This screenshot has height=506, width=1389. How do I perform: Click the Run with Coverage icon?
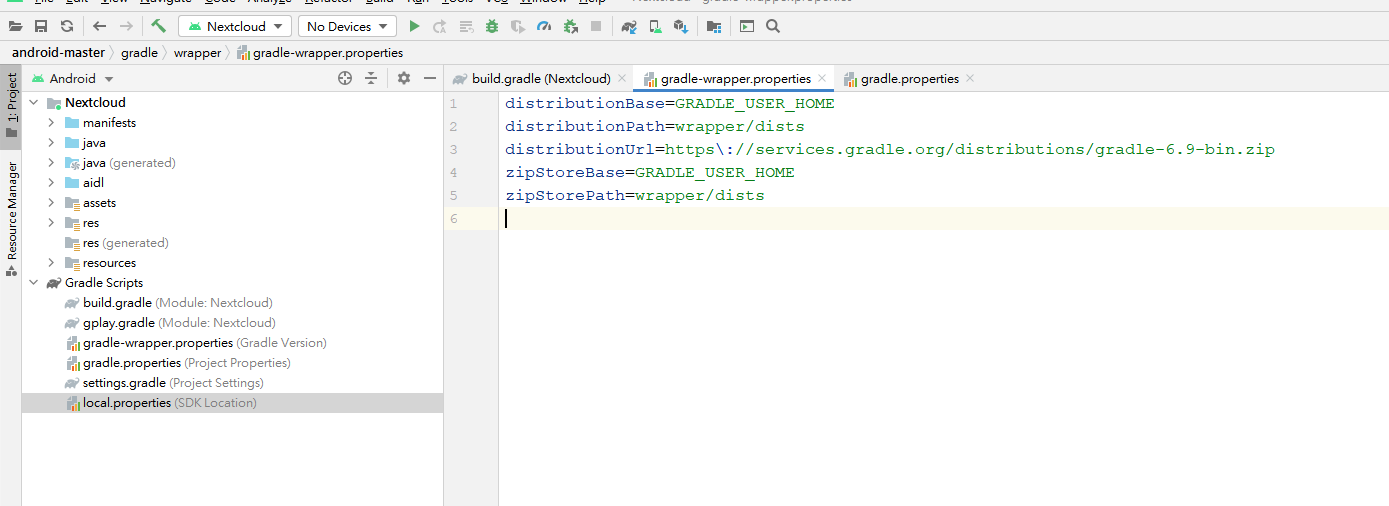click(518, 27)
